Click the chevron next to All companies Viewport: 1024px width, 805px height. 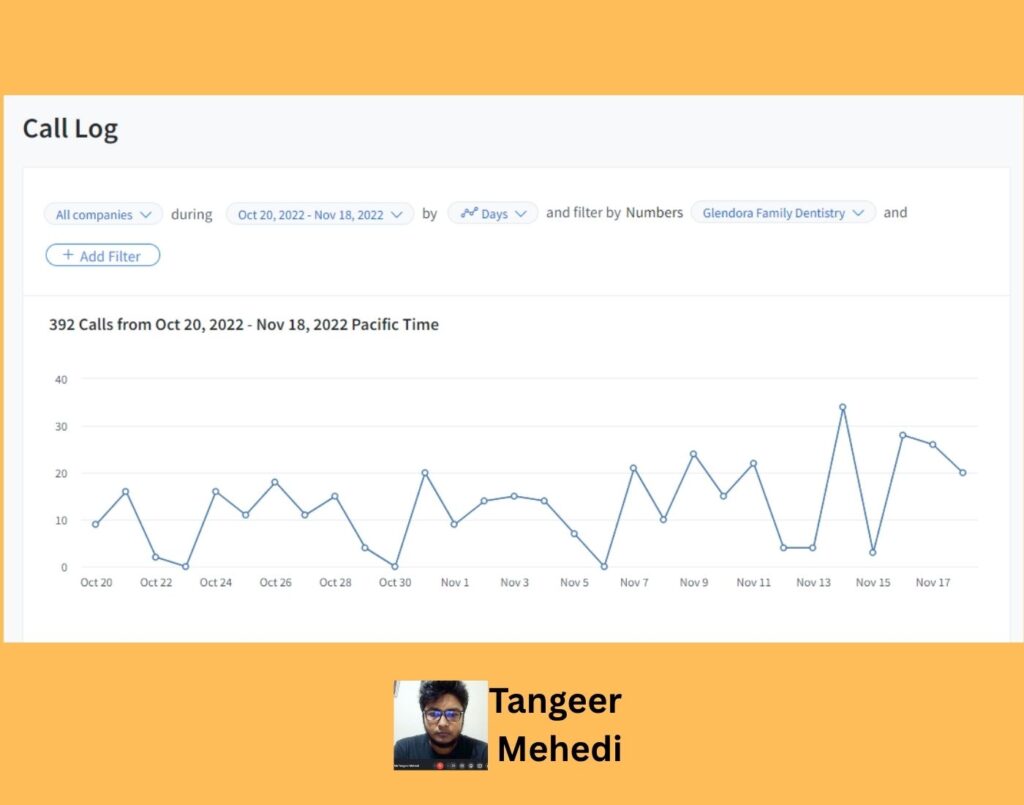146,214
